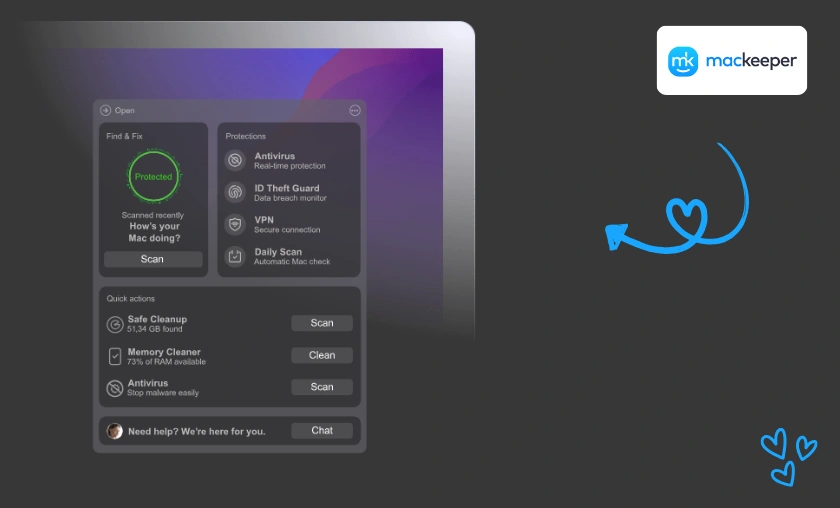Click the Antivirus icon in Protections

235,160
